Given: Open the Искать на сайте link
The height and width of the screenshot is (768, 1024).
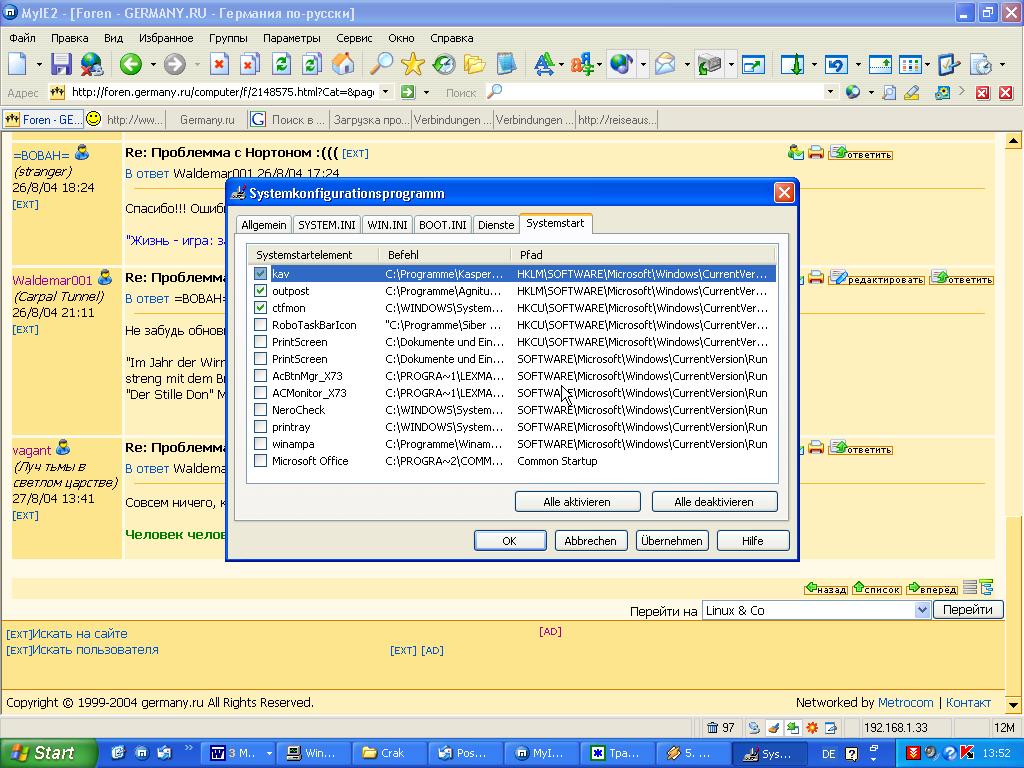Looking at the screenshot, I should (x=80, y=633).
